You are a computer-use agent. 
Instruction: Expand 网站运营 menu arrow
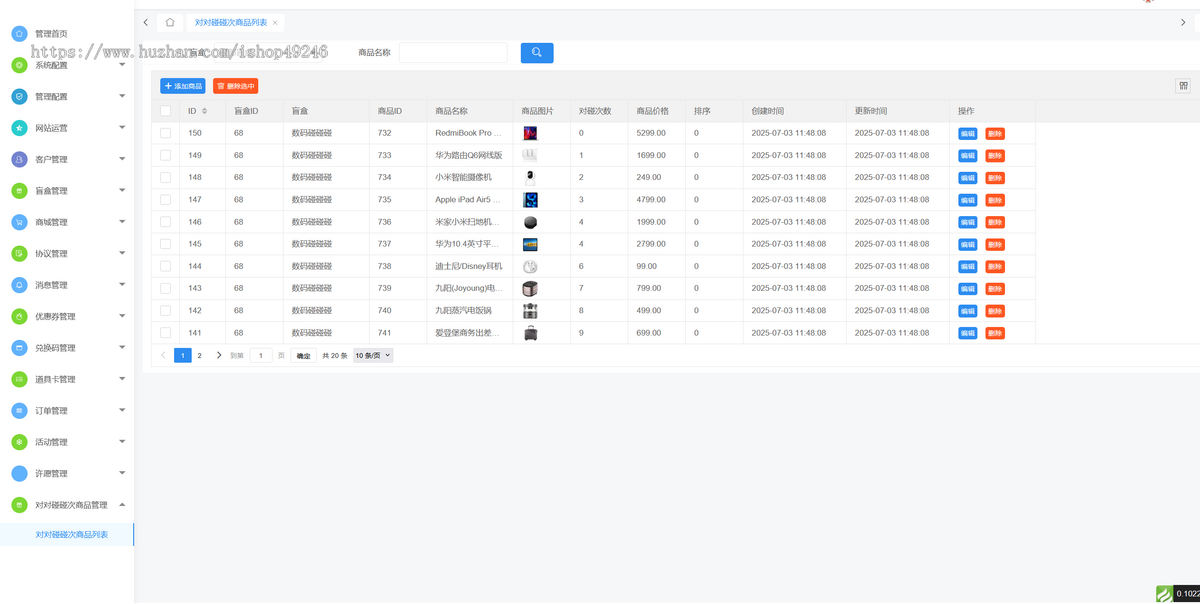tap(122, 128)
